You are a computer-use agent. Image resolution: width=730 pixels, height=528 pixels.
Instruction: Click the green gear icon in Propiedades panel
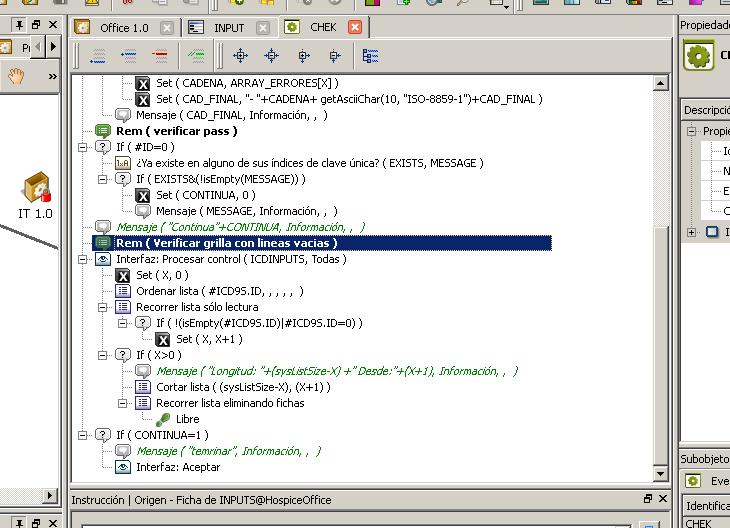698,56
